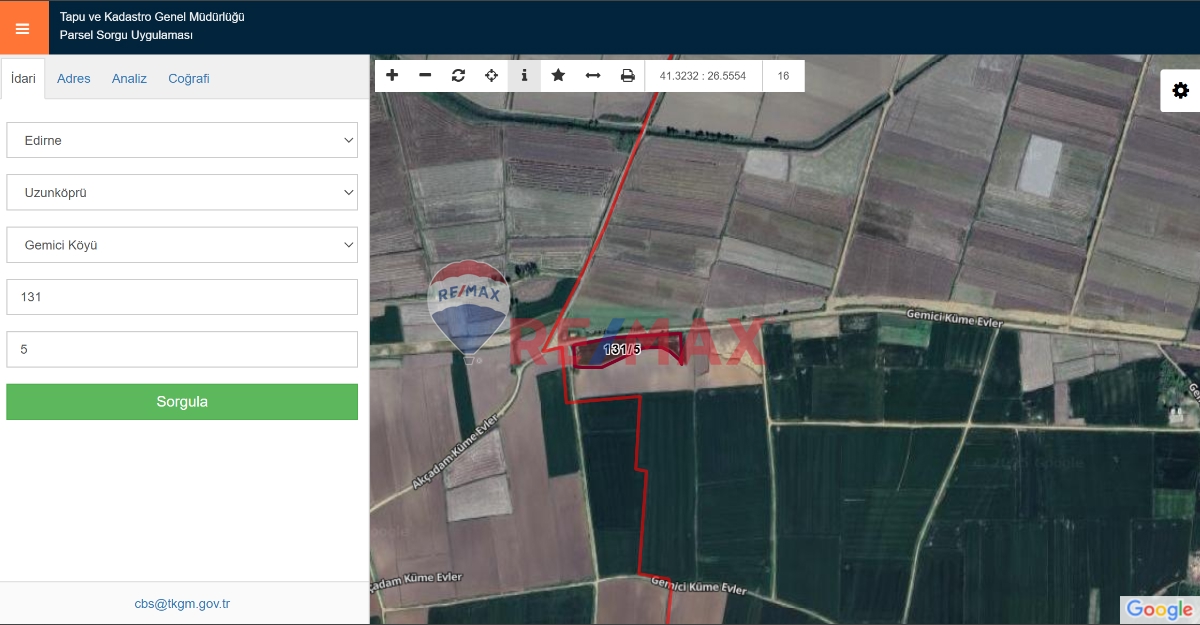Click the zoom in tool on the map toolbar
This screenshot has width=1200, height=625.
click(392, 75)
